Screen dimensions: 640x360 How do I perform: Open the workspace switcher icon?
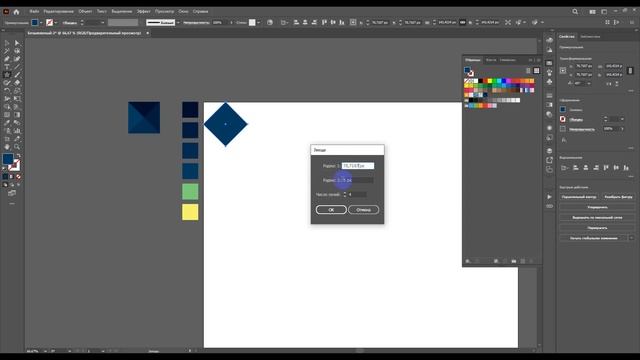click(604, 11)
